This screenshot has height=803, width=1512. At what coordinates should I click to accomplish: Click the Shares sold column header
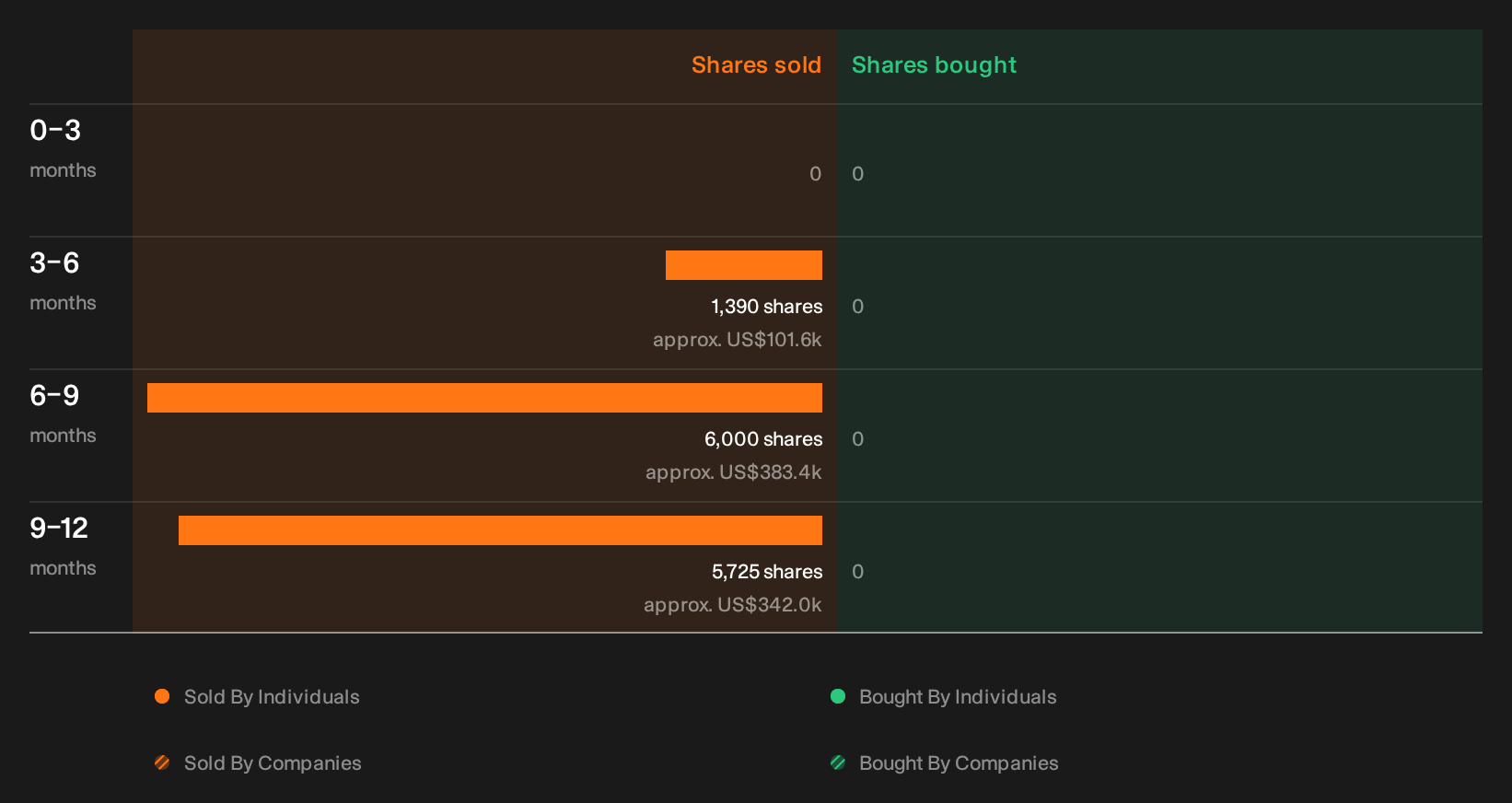click(x=756, y=65)
